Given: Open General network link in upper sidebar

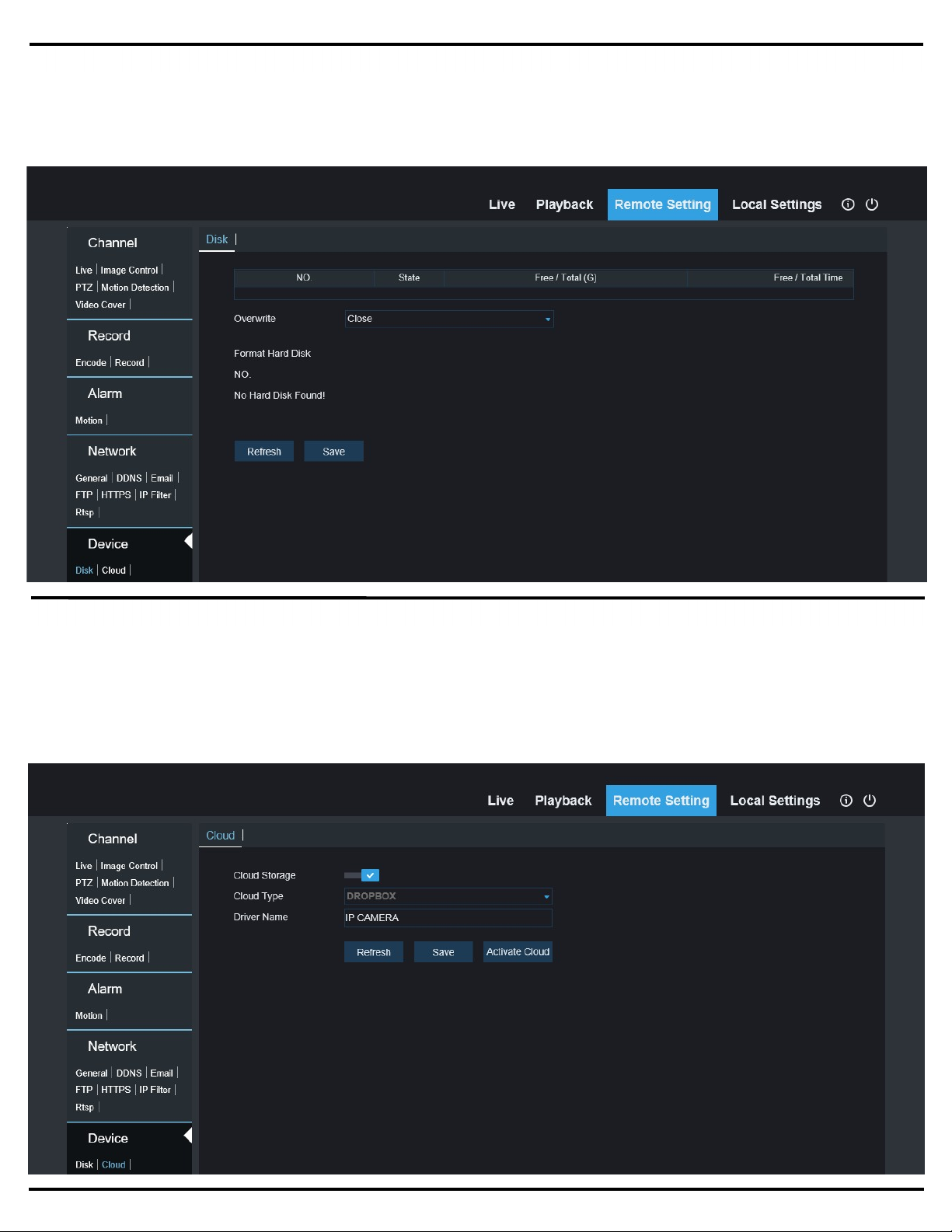Looking at the screenshot, I should tap(92, 478).
